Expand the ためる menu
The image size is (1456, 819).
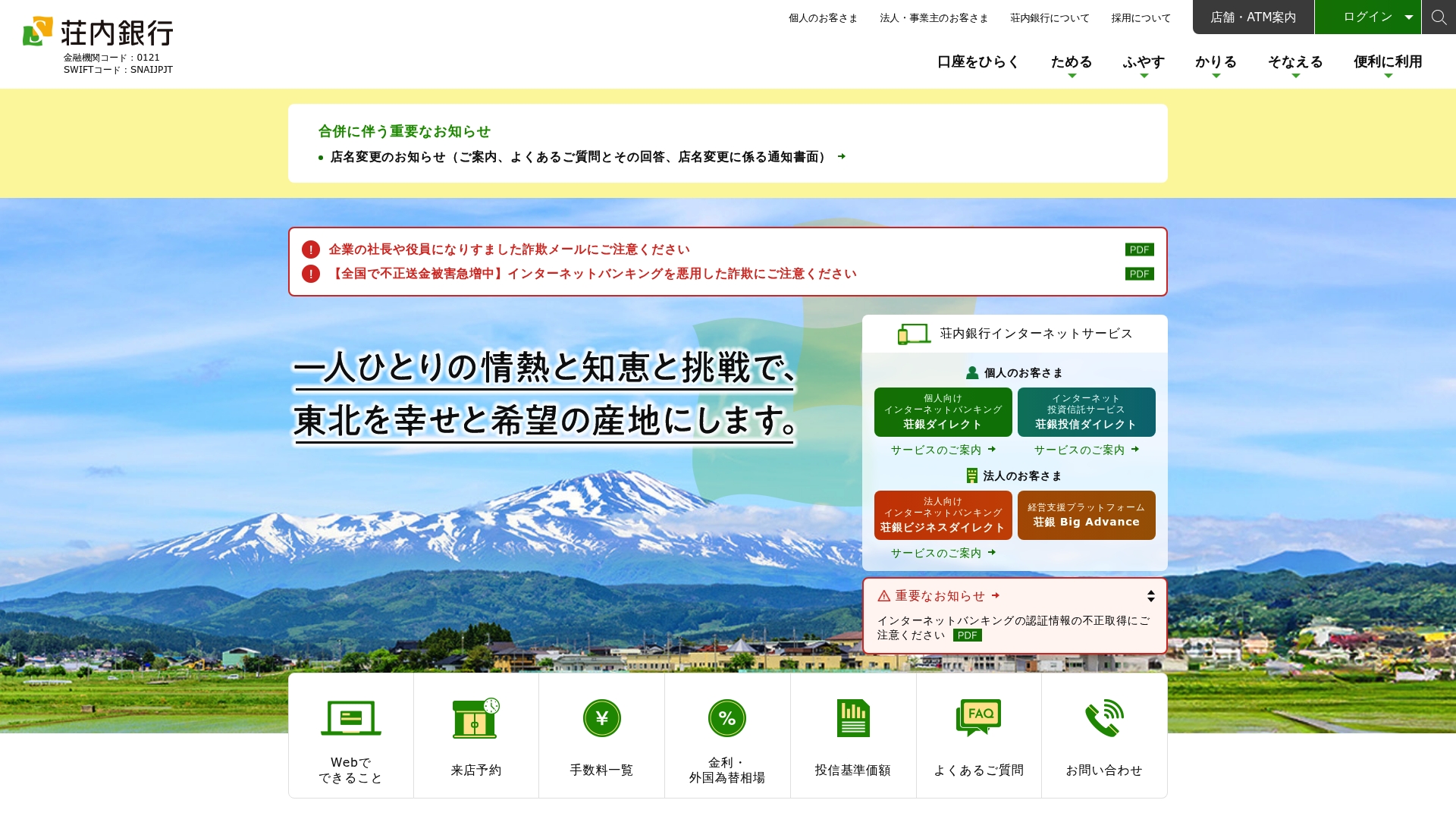coord(1072,64)
